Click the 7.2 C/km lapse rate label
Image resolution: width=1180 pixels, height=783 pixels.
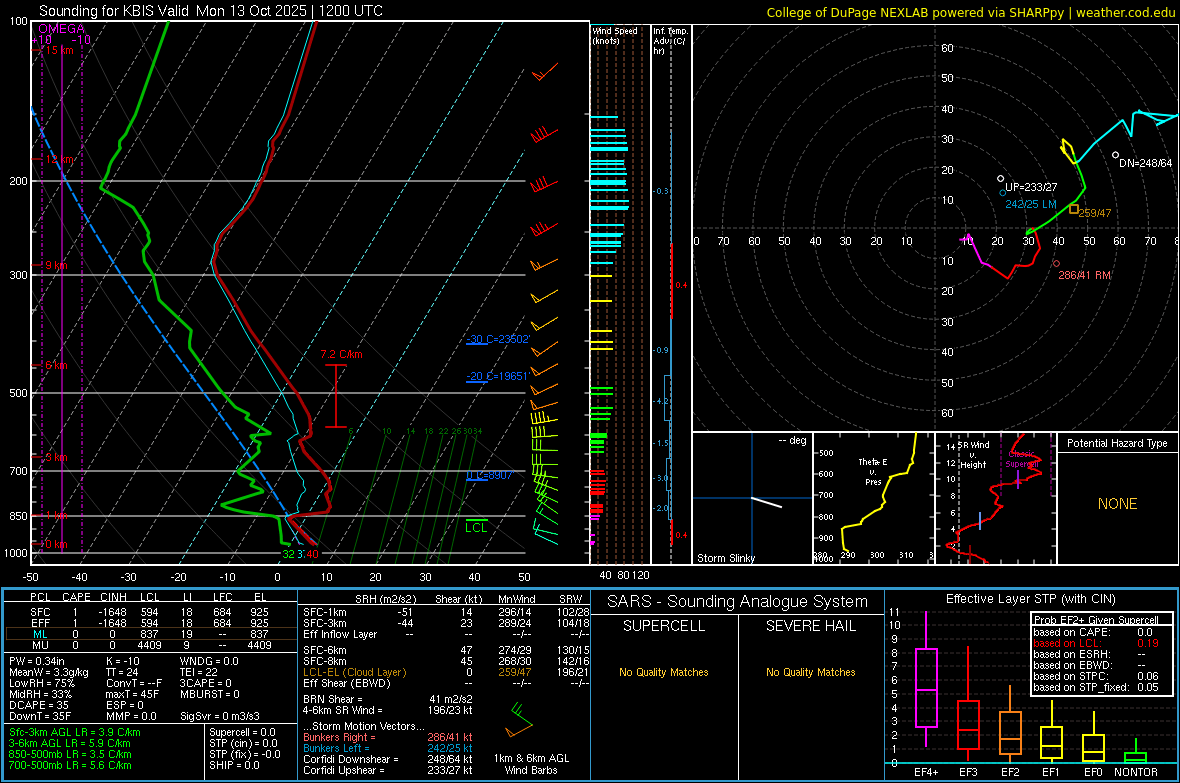(342, 354)
